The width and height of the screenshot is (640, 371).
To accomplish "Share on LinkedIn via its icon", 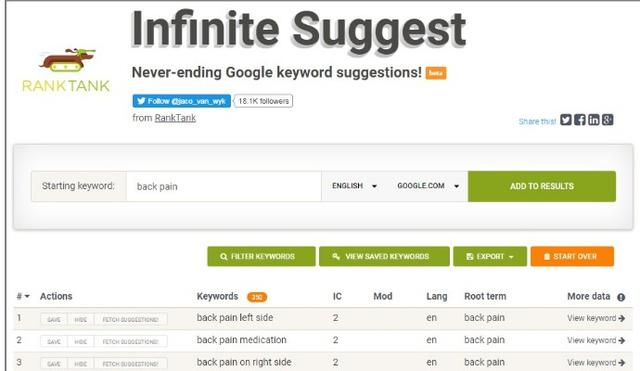I will (x=593, y=120).
